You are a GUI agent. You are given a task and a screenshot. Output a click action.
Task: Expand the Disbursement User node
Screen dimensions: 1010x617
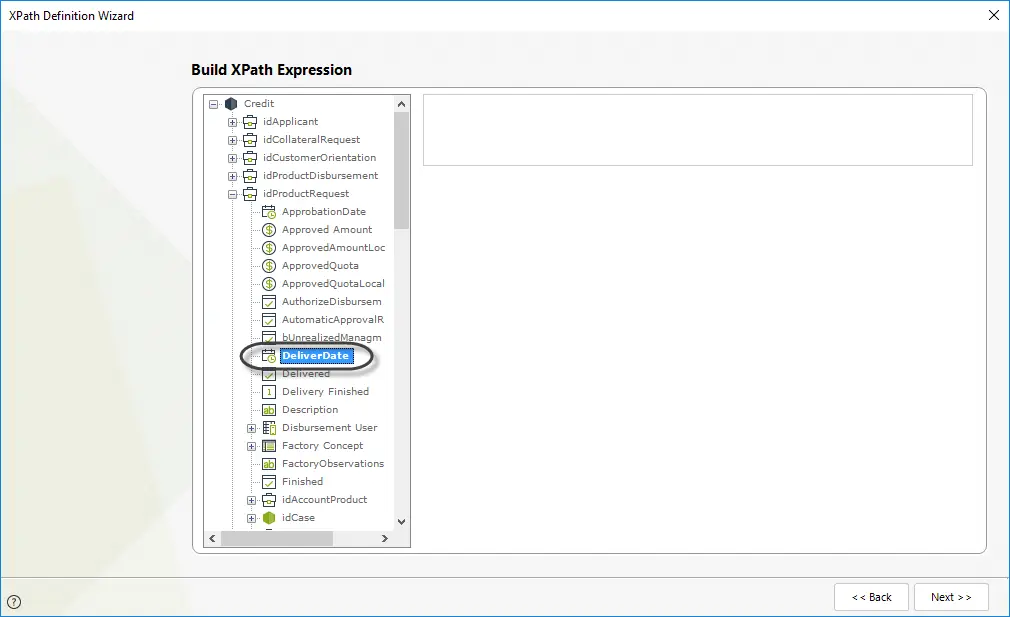[252, 428]
